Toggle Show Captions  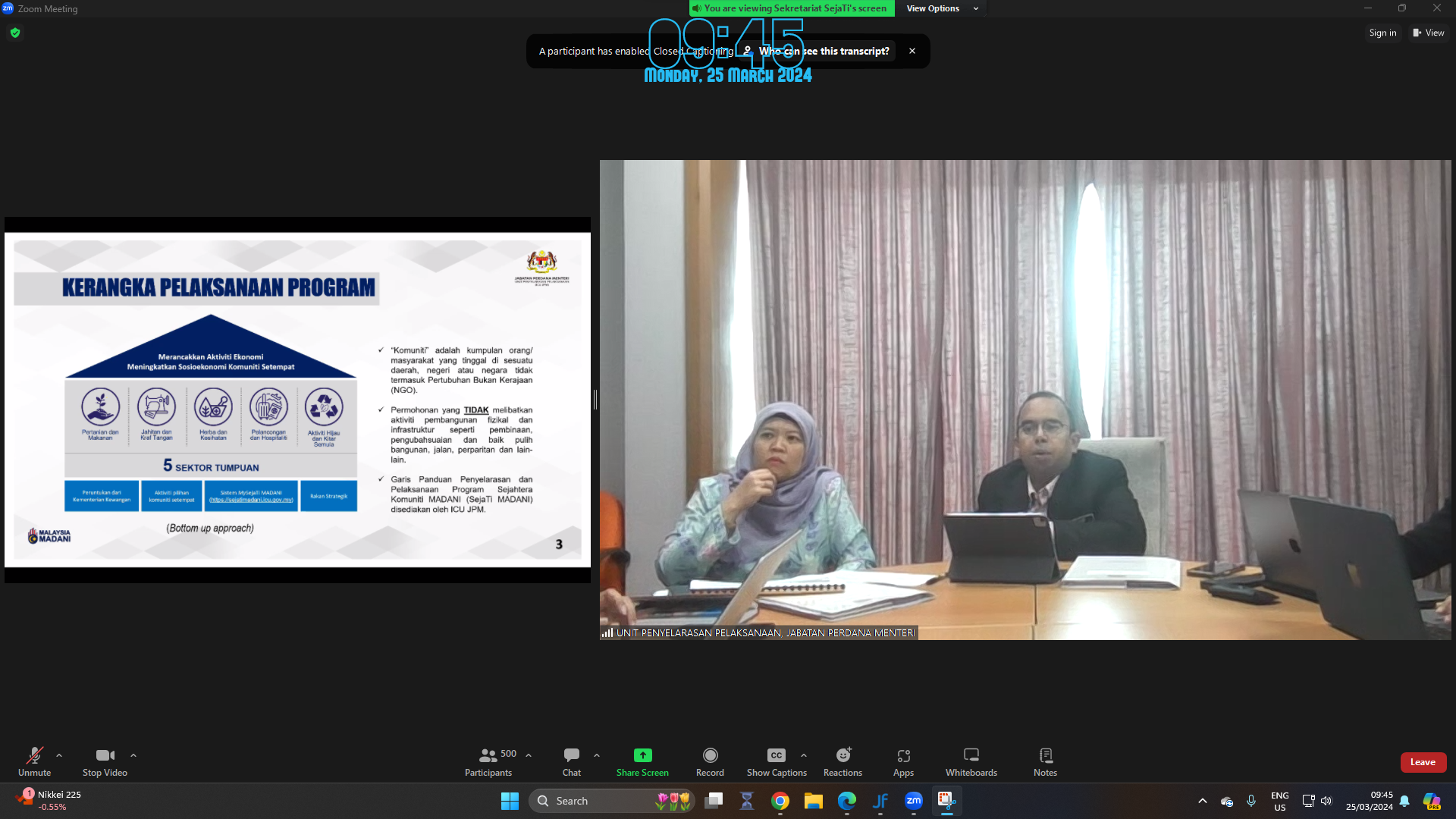click(777, 761)
